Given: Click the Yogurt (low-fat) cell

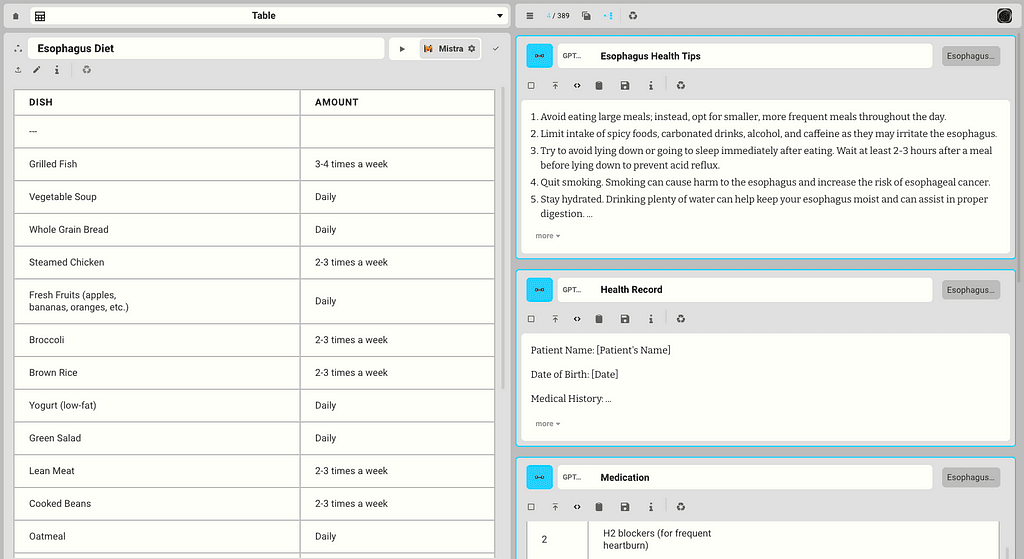Looking at the screenshot, I should pyautogui.click(x=157, y=406).
